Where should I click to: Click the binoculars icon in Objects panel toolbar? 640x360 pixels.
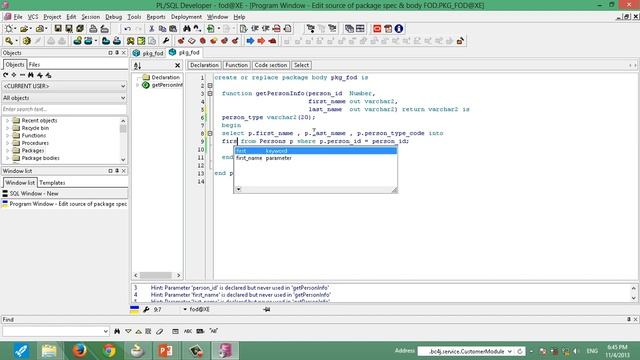point(31,75)
